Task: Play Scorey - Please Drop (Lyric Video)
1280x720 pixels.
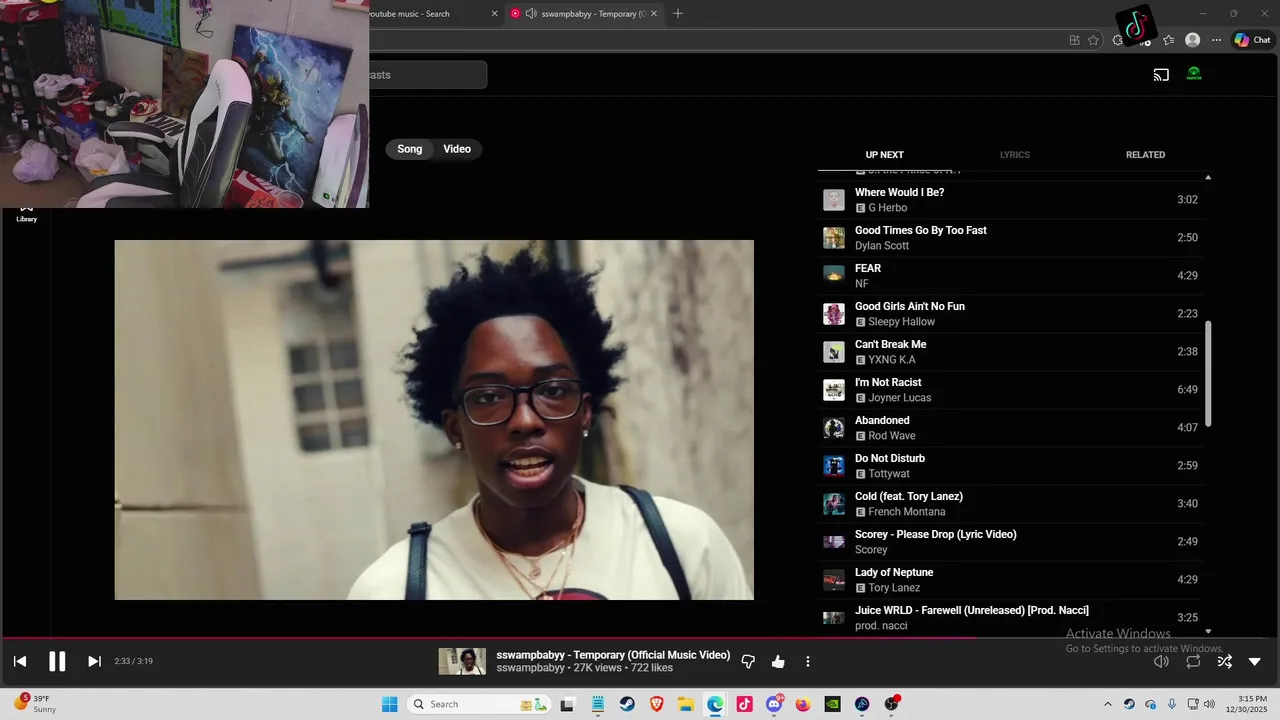Action: click(1010, 542)
